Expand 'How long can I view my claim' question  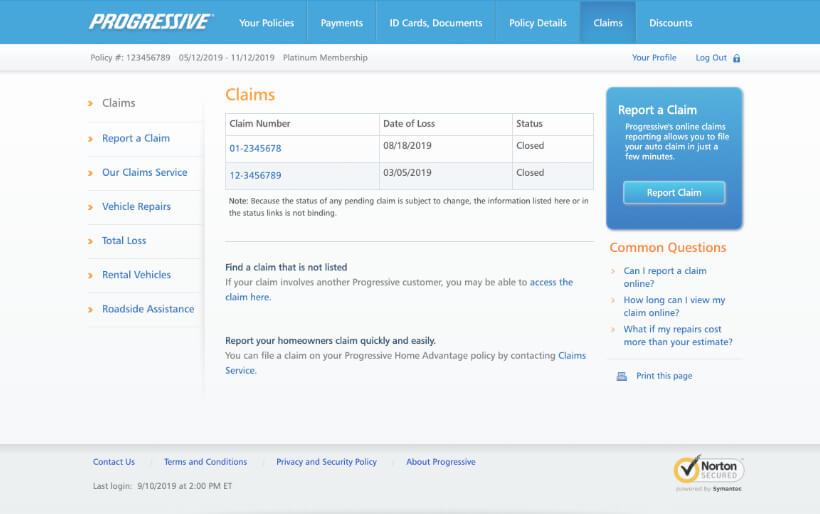[674, 306]
